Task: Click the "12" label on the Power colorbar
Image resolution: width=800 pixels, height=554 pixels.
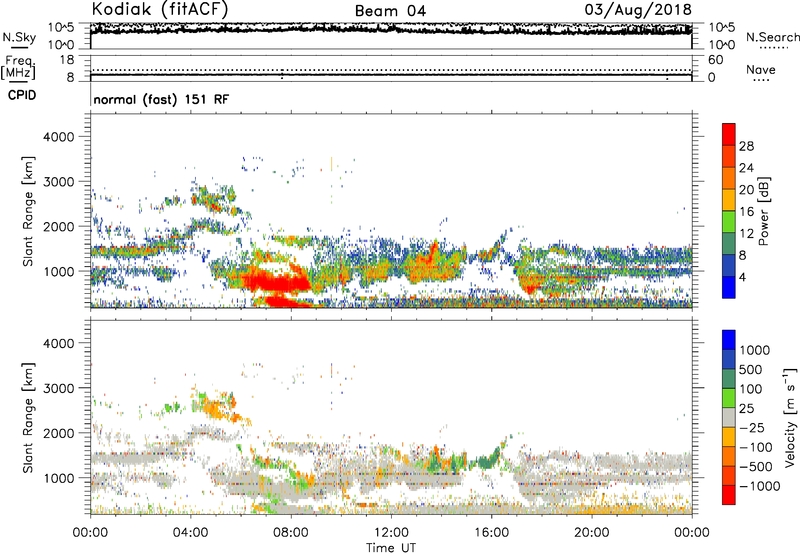Action: [x=746, y=234]
